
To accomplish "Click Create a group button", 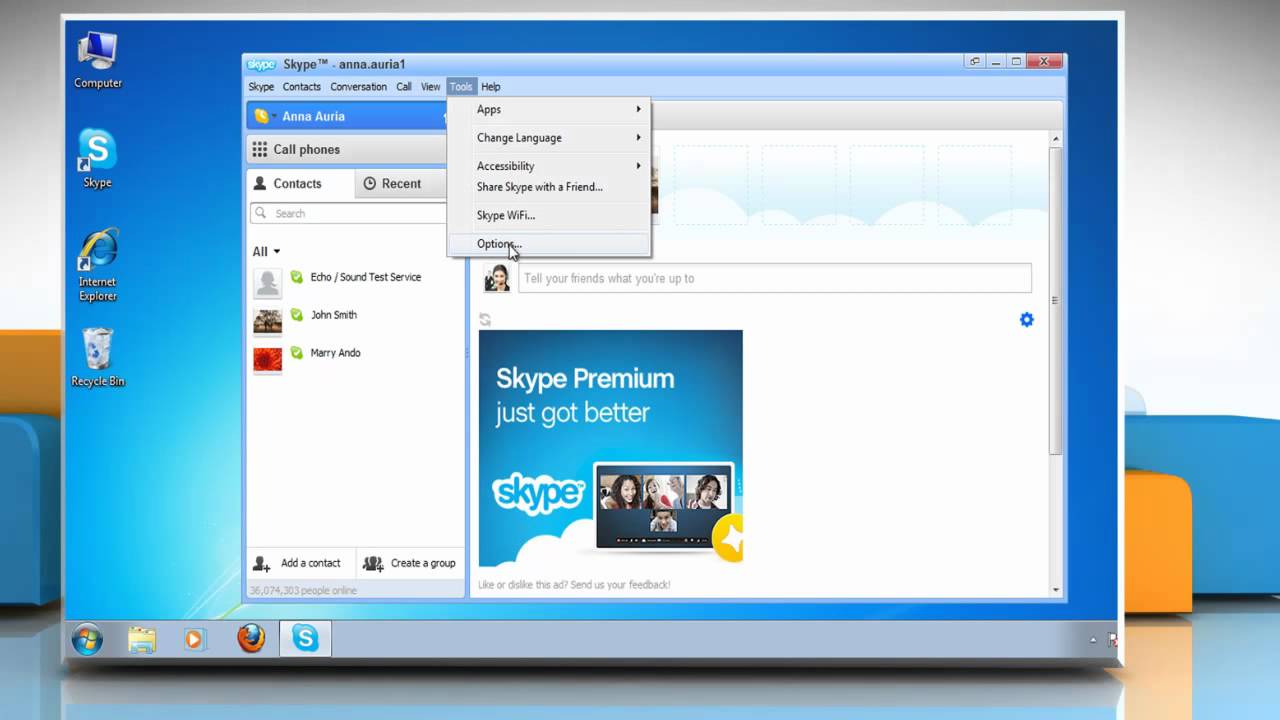I will click(x=409, y=563).
